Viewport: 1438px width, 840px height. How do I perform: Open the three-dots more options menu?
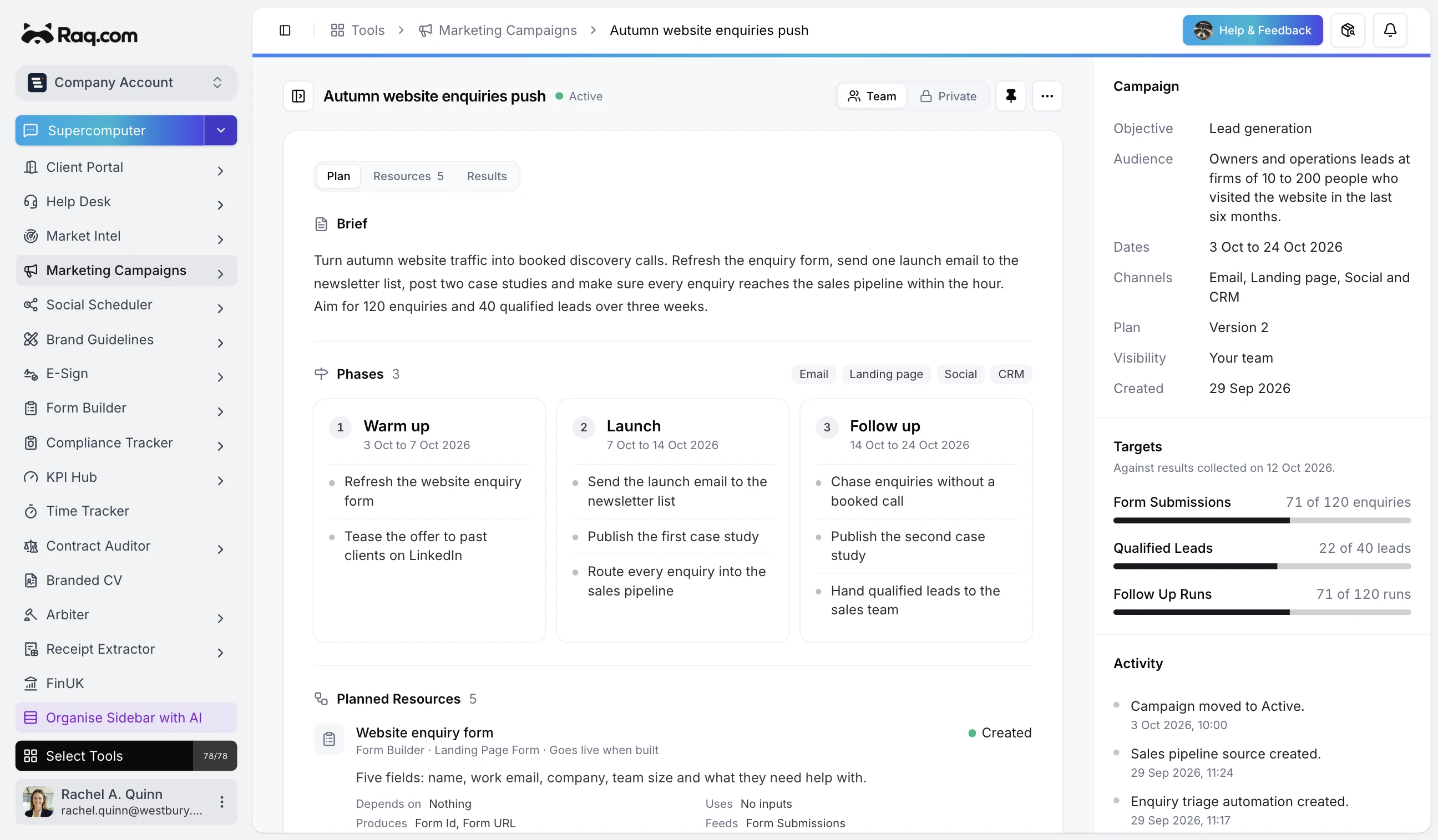pyautogui.click(x=1047, y=96)
